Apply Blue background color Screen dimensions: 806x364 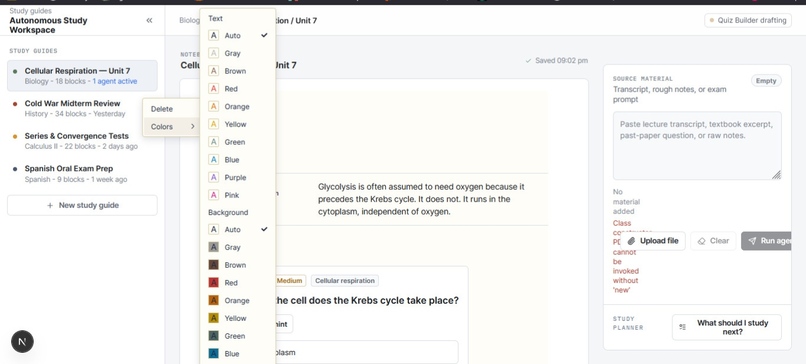tap(237, 354)
